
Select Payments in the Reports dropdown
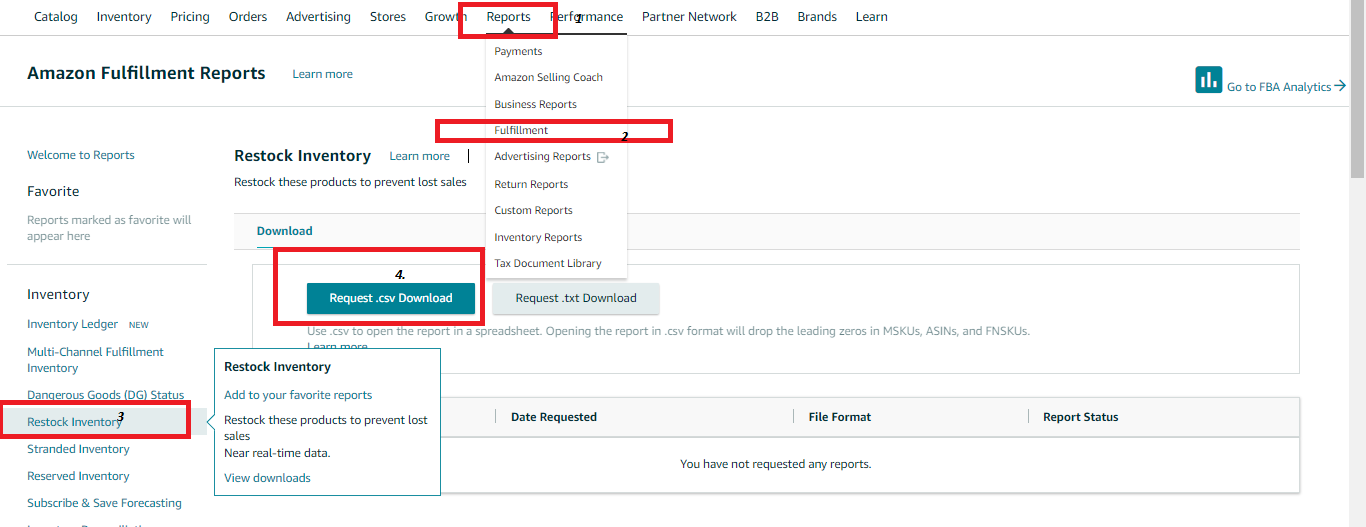pyautogui.click(x=518, y=51)
